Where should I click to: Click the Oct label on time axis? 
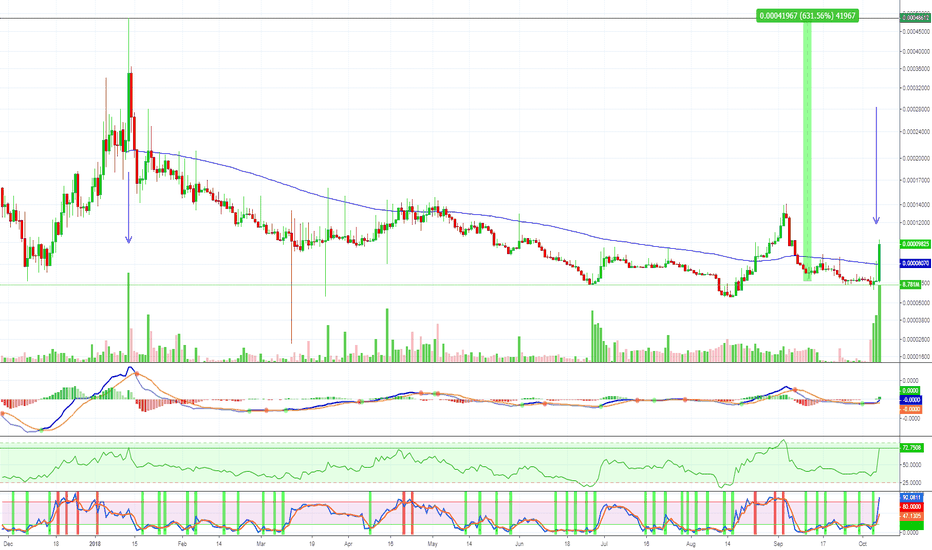coord(862,544)
